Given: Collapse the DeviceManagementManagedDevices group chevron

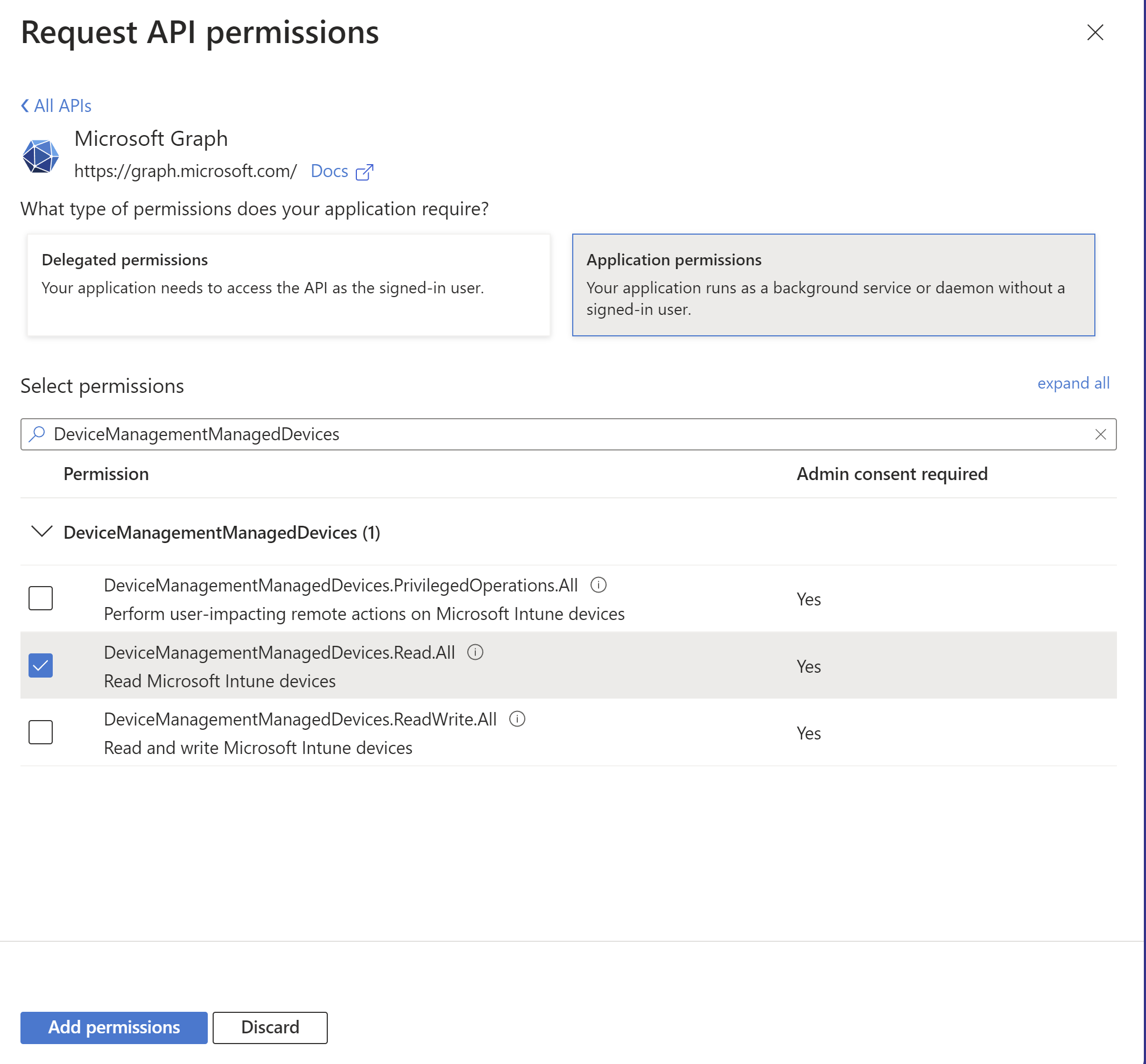Looking at the screenshot, I should click(x=41, y=531).
